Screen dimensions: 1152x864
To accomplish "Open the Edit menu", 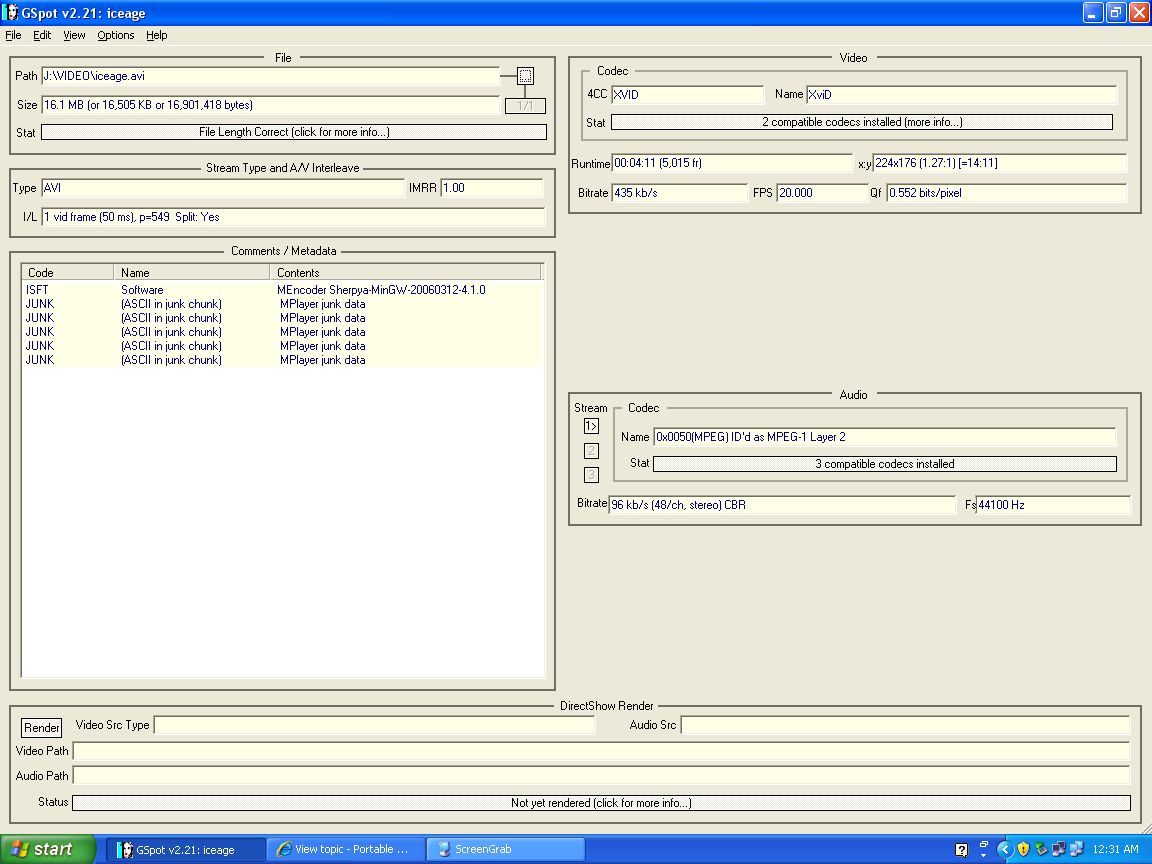I will (42, 35).
